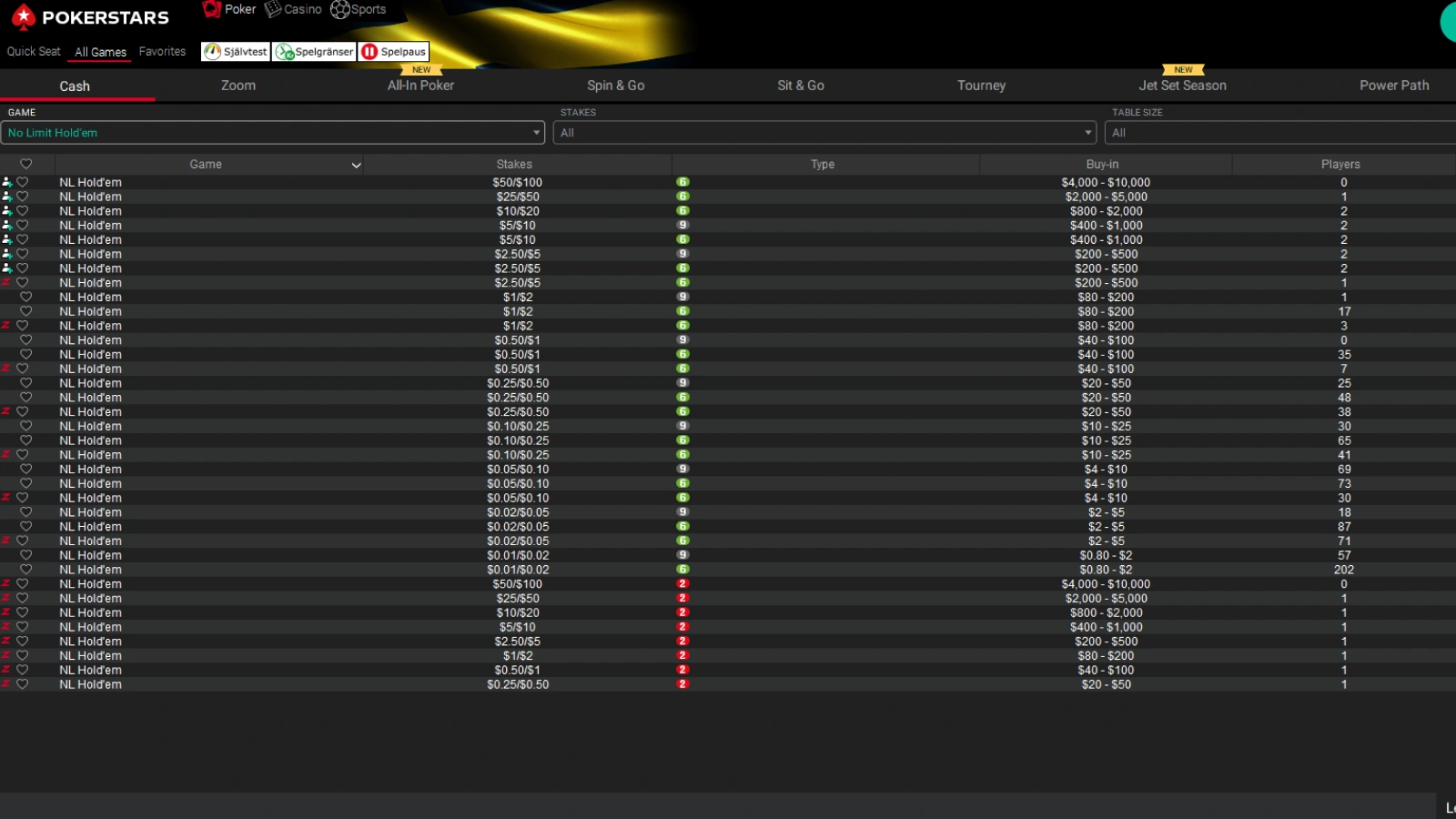1456x819 pixels.
Task: Click the $4 - $10 buy-in with 69 players
Action: tap(1106, 470)
